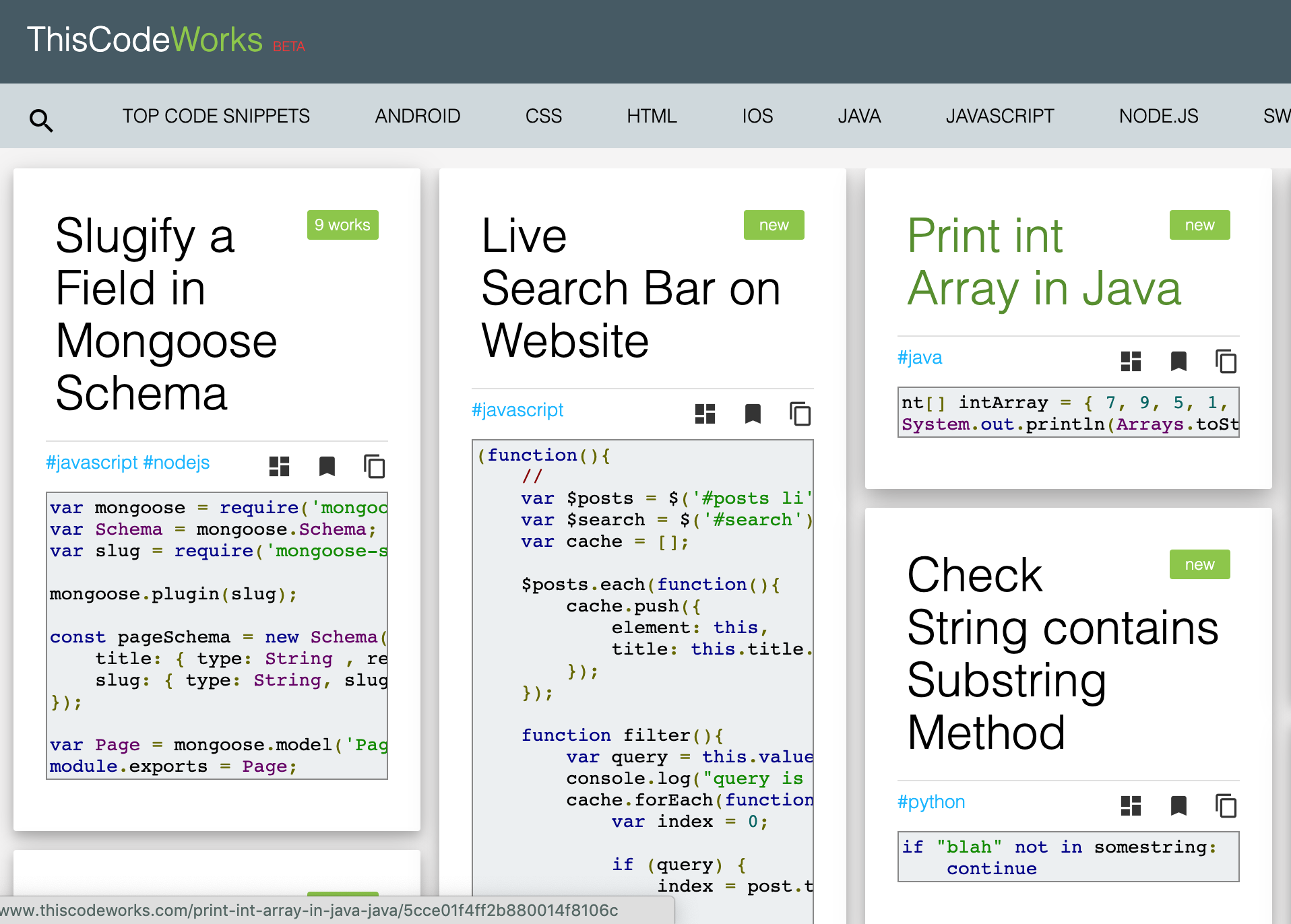Screen dimensions: 1291x924
Task: Click the ThisCodeWorks logo
Action: tap(145, 40)
